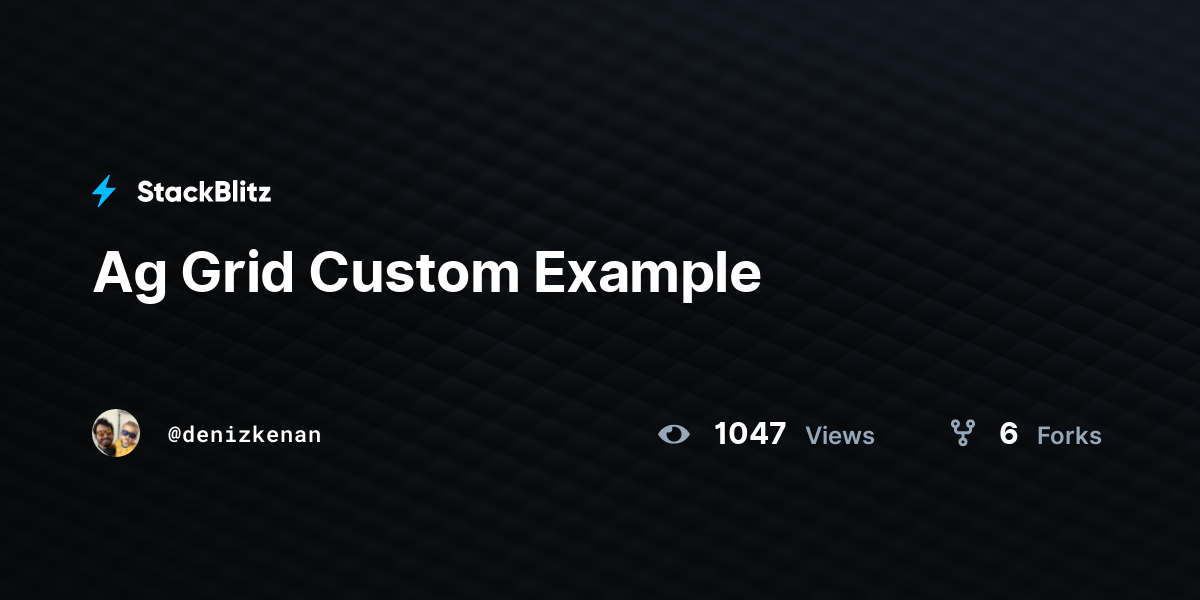Open the denizkenan profile avatar
This screenshot has width=1200, height=600.
coord(116,433)
